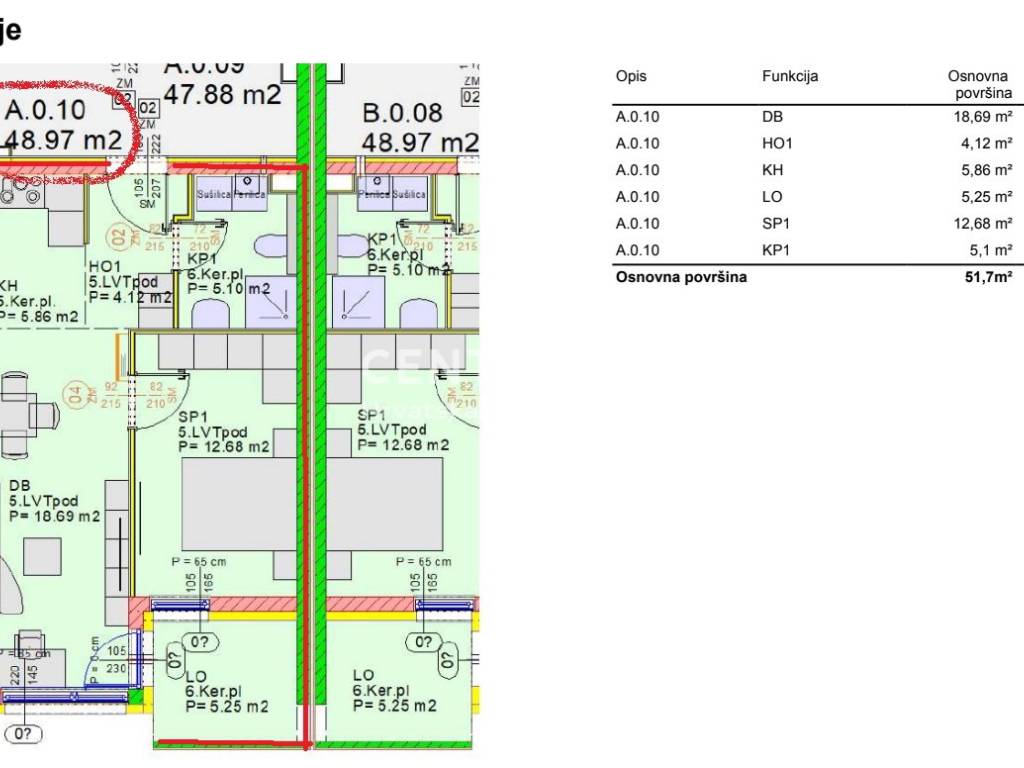Click the A.0.09 47.88 m2 label
Screen dimensions: 1024x768
222,82
